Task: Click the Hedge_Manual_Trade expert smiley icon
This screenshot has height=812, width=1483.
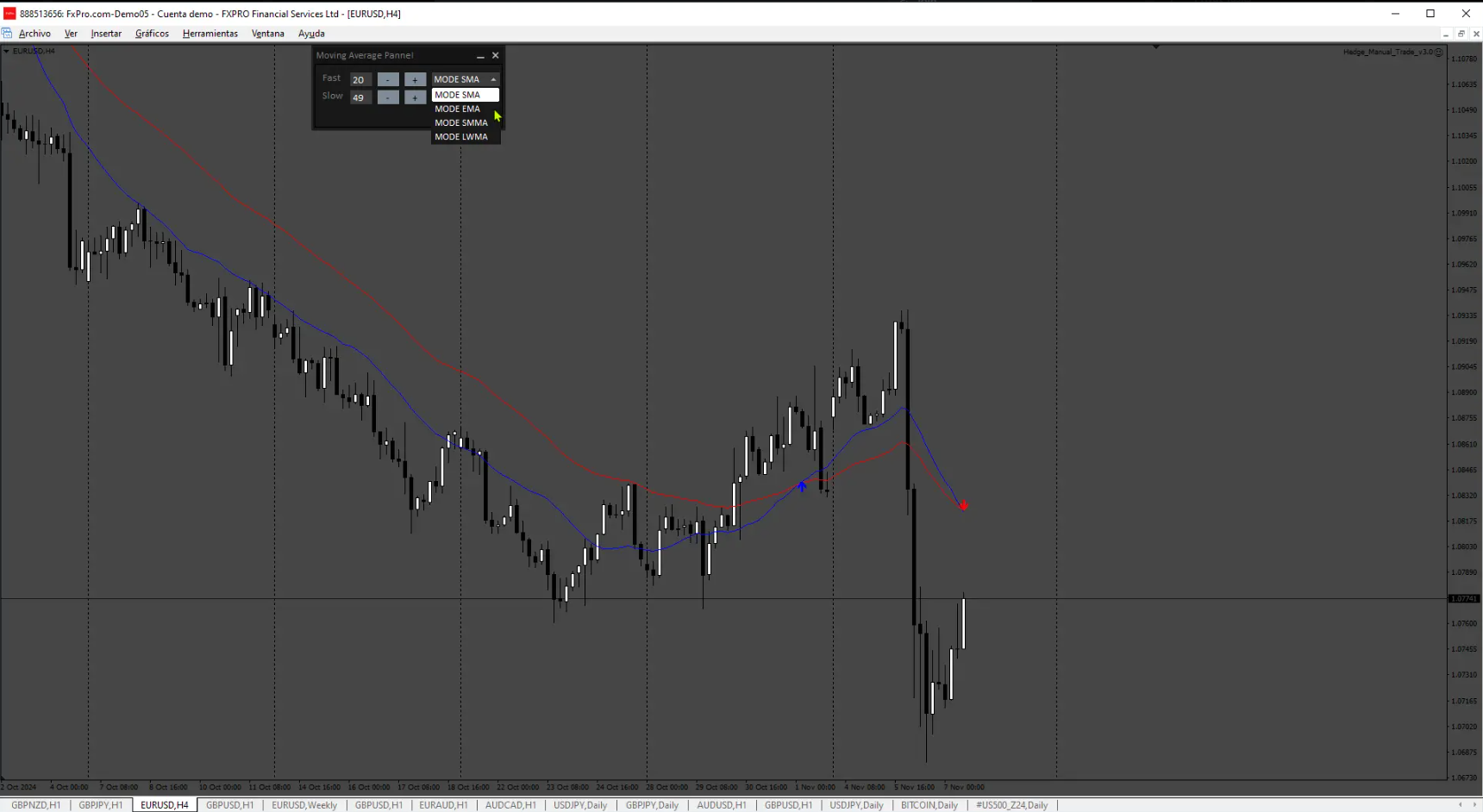Action: [x=1439, y=52]
